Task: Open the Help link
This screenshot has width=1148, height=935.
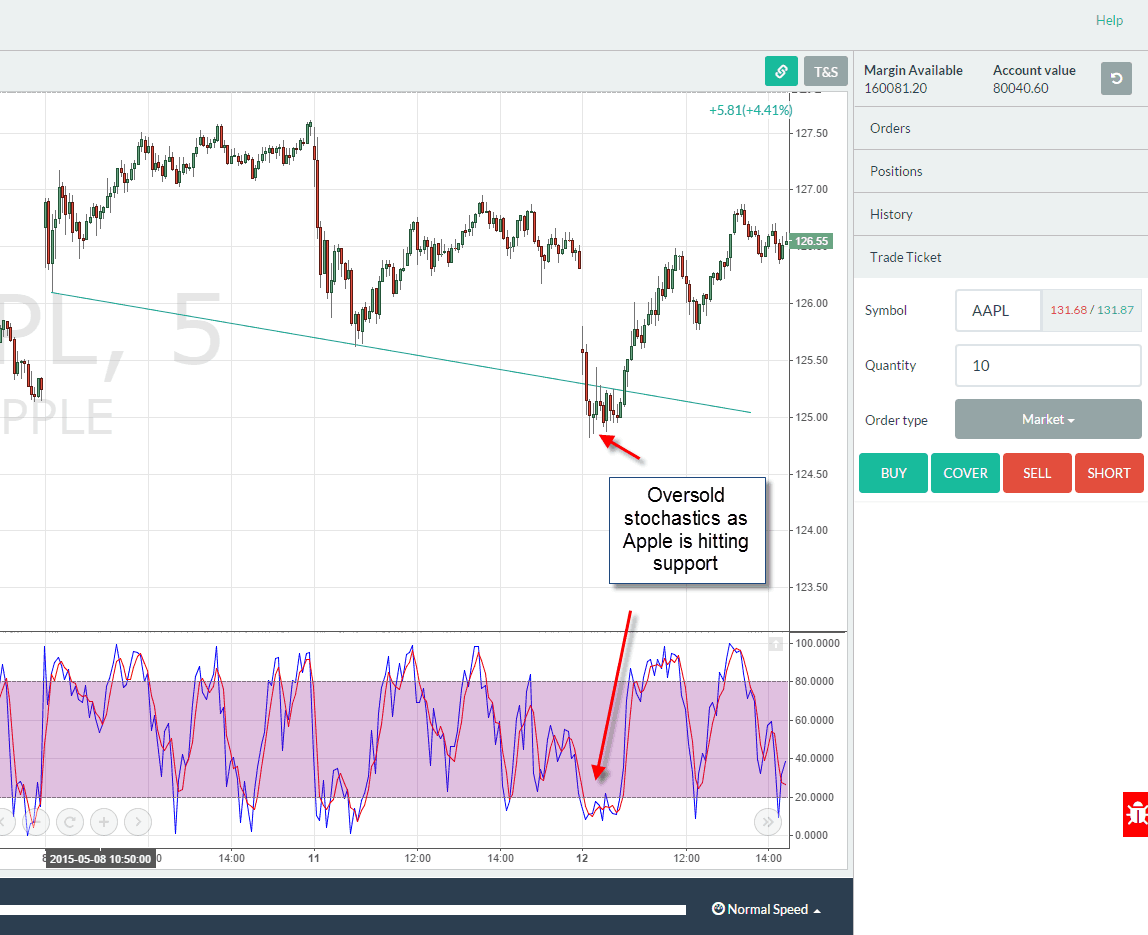Action: 1109,20
